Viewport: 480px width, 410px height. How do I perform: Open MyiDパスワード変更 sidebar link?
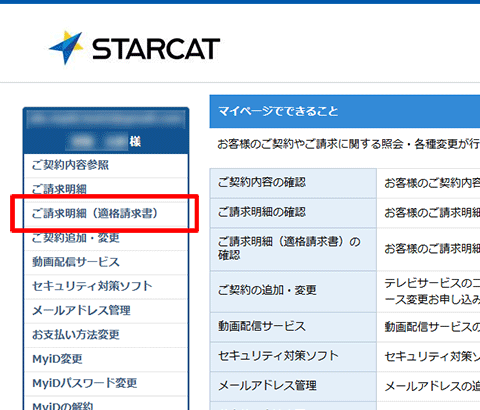pos(106,383)
